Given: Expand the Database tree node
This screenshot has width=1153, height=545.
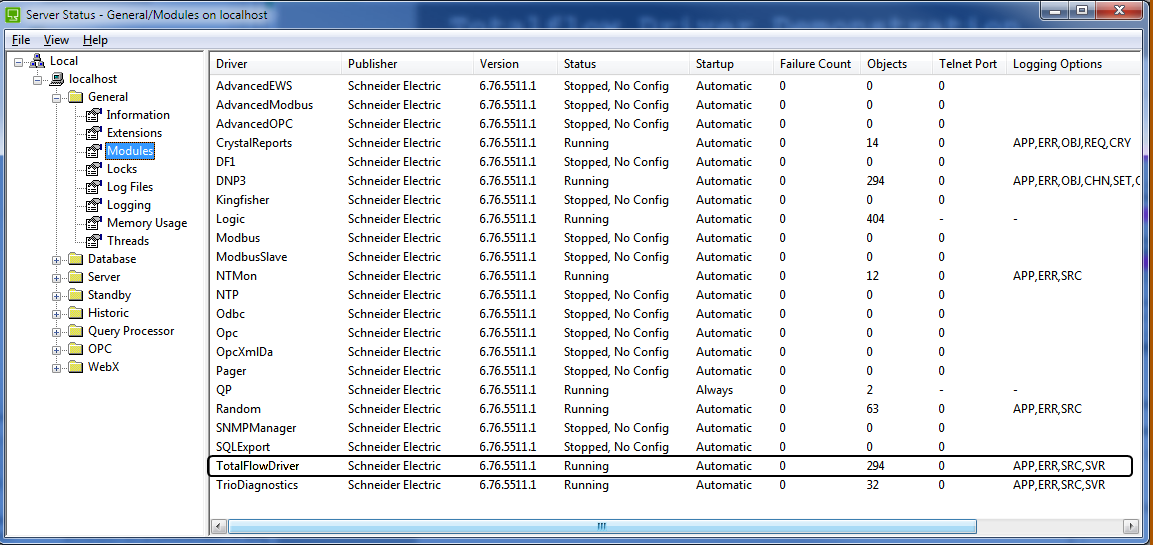Looking at the screenshot, I should tap(57, 259).
